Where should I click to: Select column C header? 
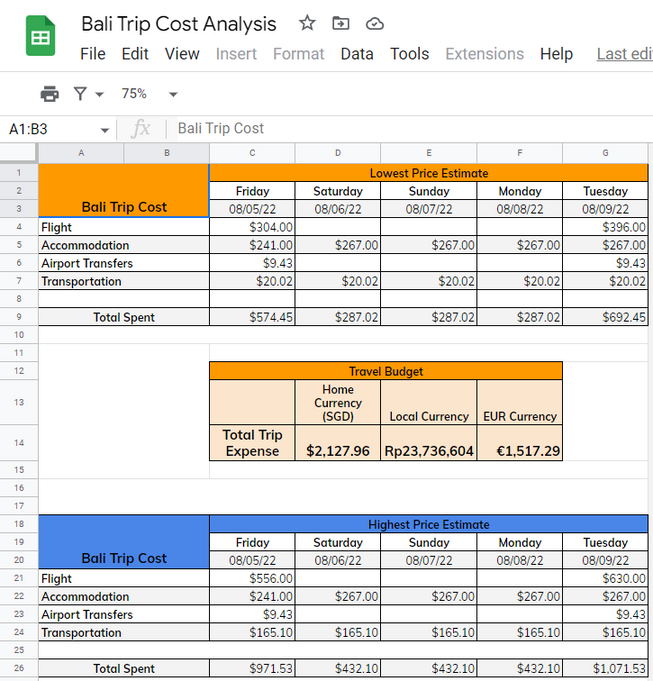pos(252,153)
